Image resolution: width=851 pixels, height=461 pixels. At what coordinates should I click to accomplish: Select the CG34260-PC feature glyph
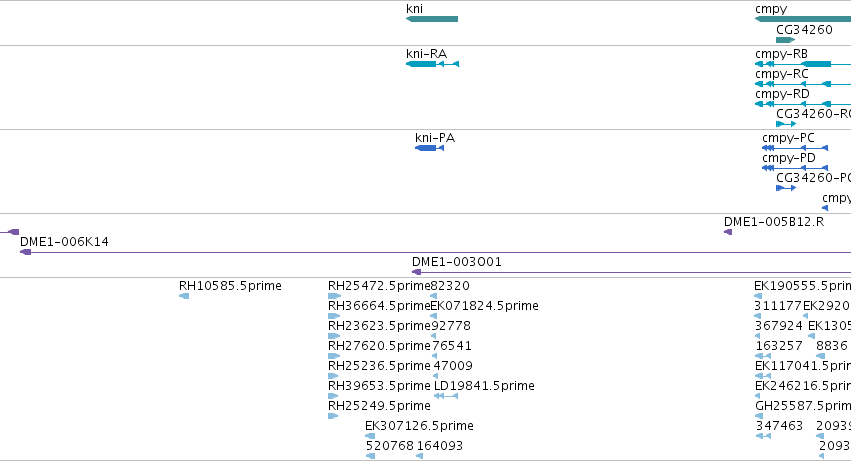pyautogui.click(x=786, y=188)
